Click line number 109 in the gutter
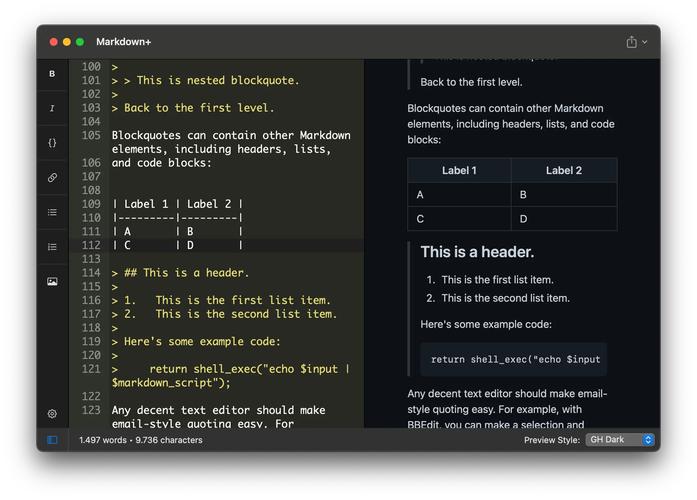Viewport: 697px width, 500px height. [x=91, y=204]
